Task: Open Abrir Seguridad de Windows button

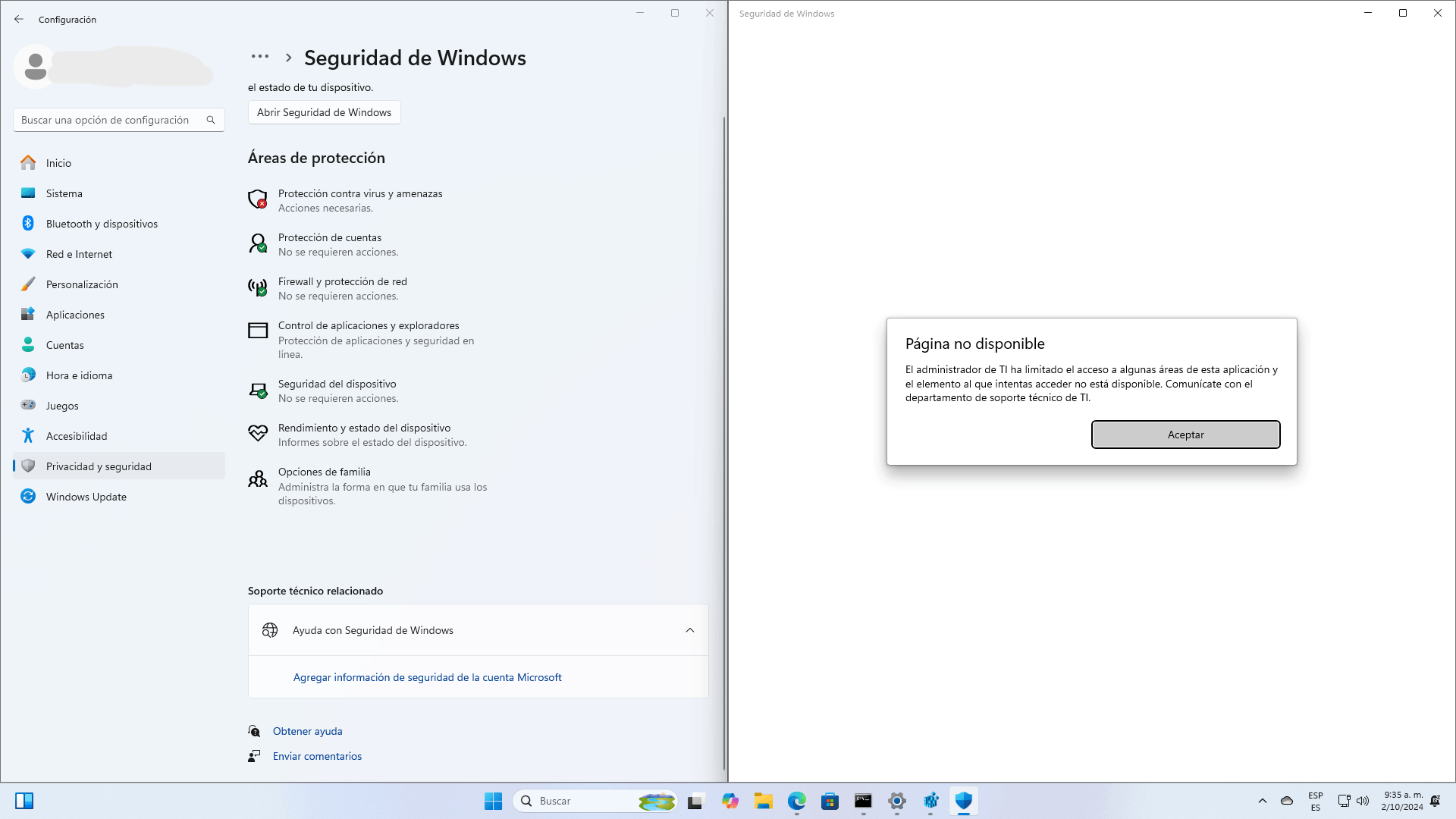Action: coord(324,112)
